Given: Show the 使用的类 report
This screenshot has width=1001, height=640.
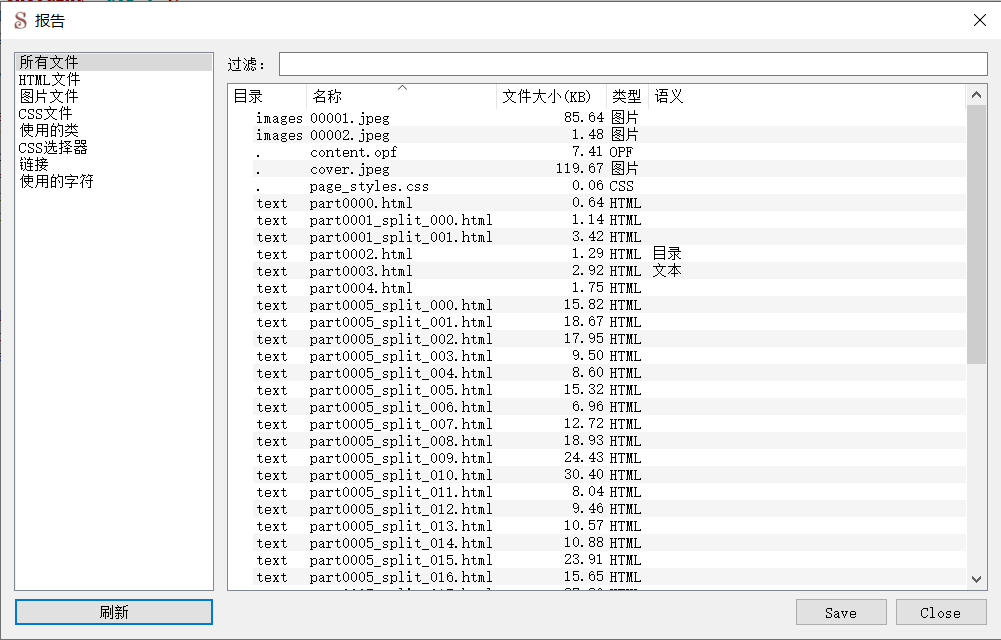Looking at the screenshot, I should point(48,131).
